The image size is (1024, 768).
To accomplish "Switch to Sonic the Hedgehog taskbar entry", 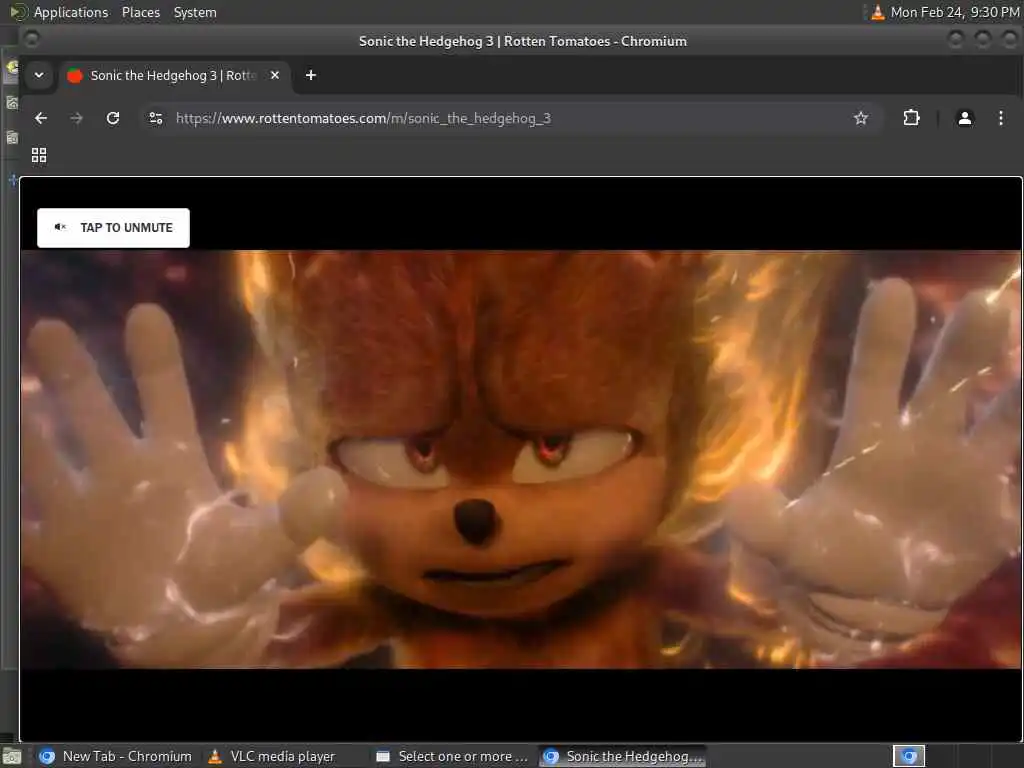I will coord(622,756).
